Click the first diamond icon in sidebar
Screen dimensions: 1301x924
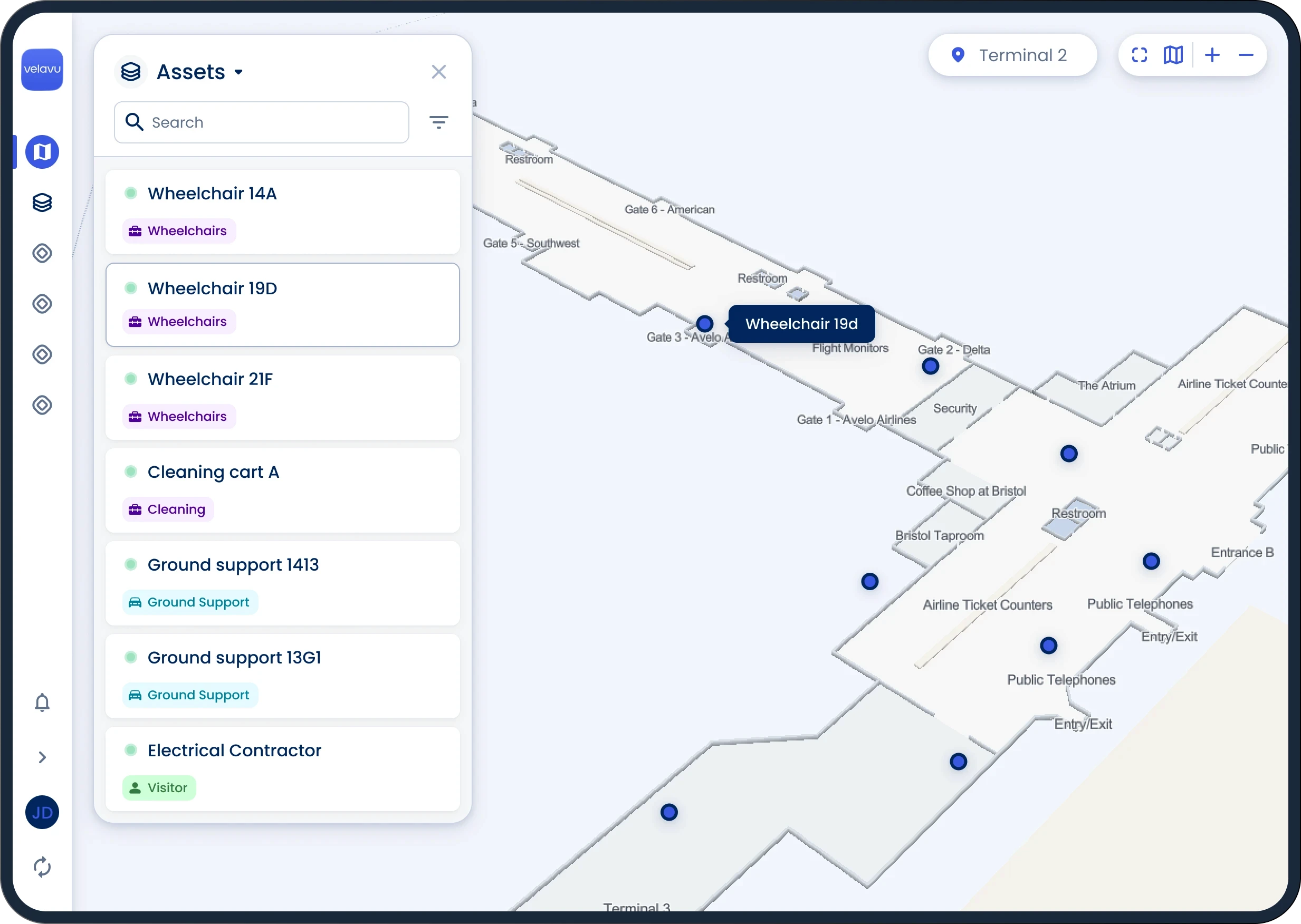point(42,253)
